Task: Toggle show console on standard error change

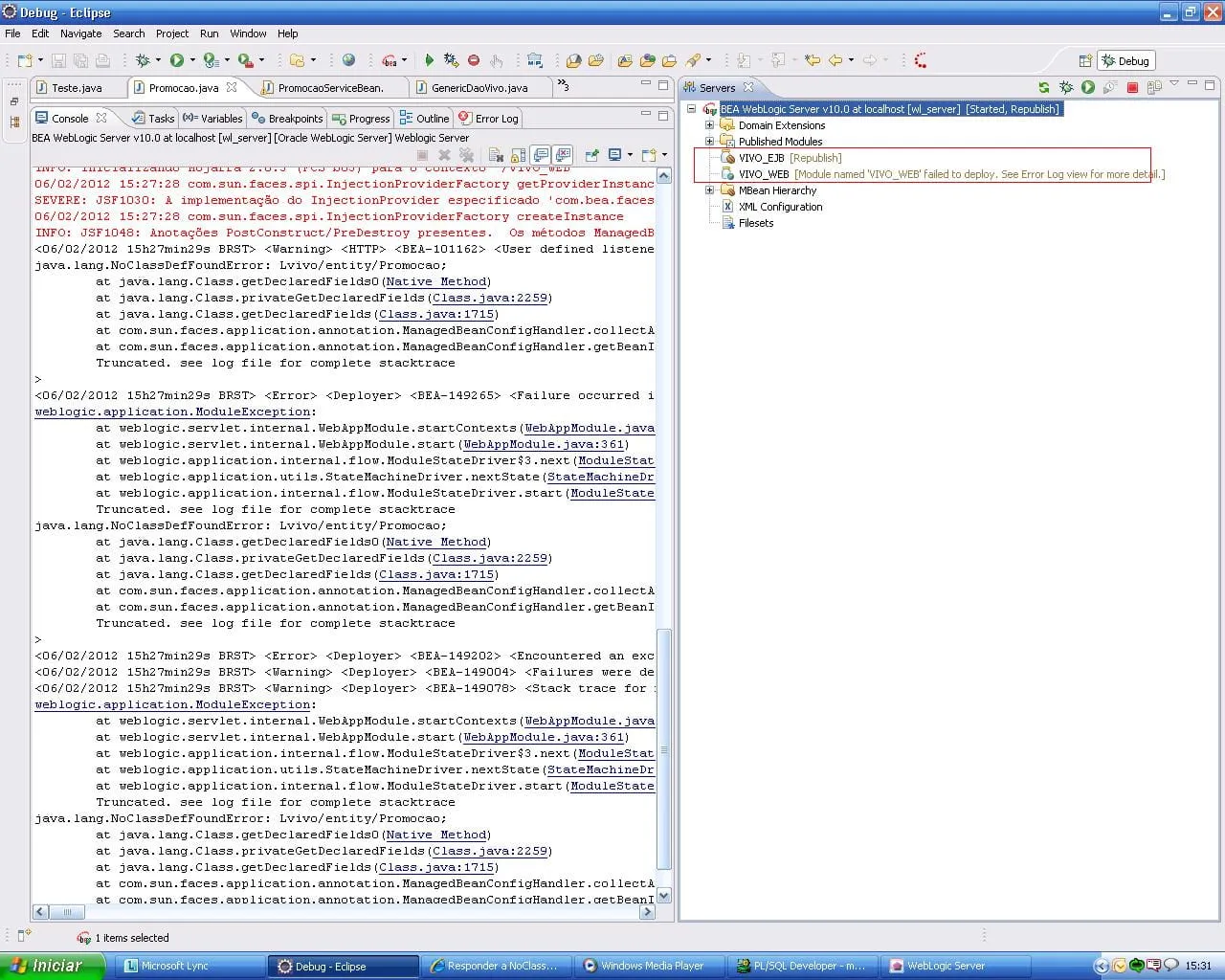Action: [563, 155]
